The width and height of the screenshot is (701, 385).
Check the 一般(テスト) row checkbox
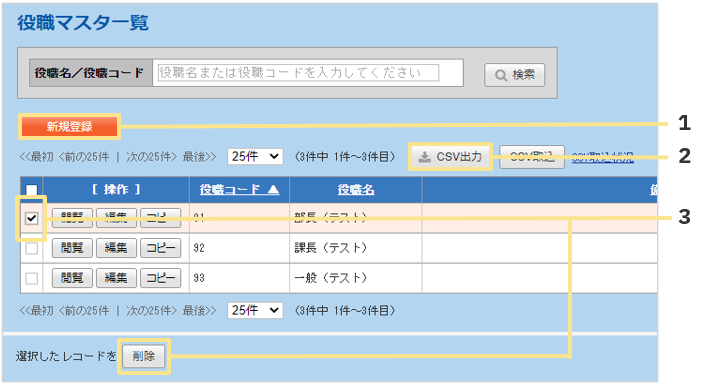pyautogui.click(x=31, y=278)
